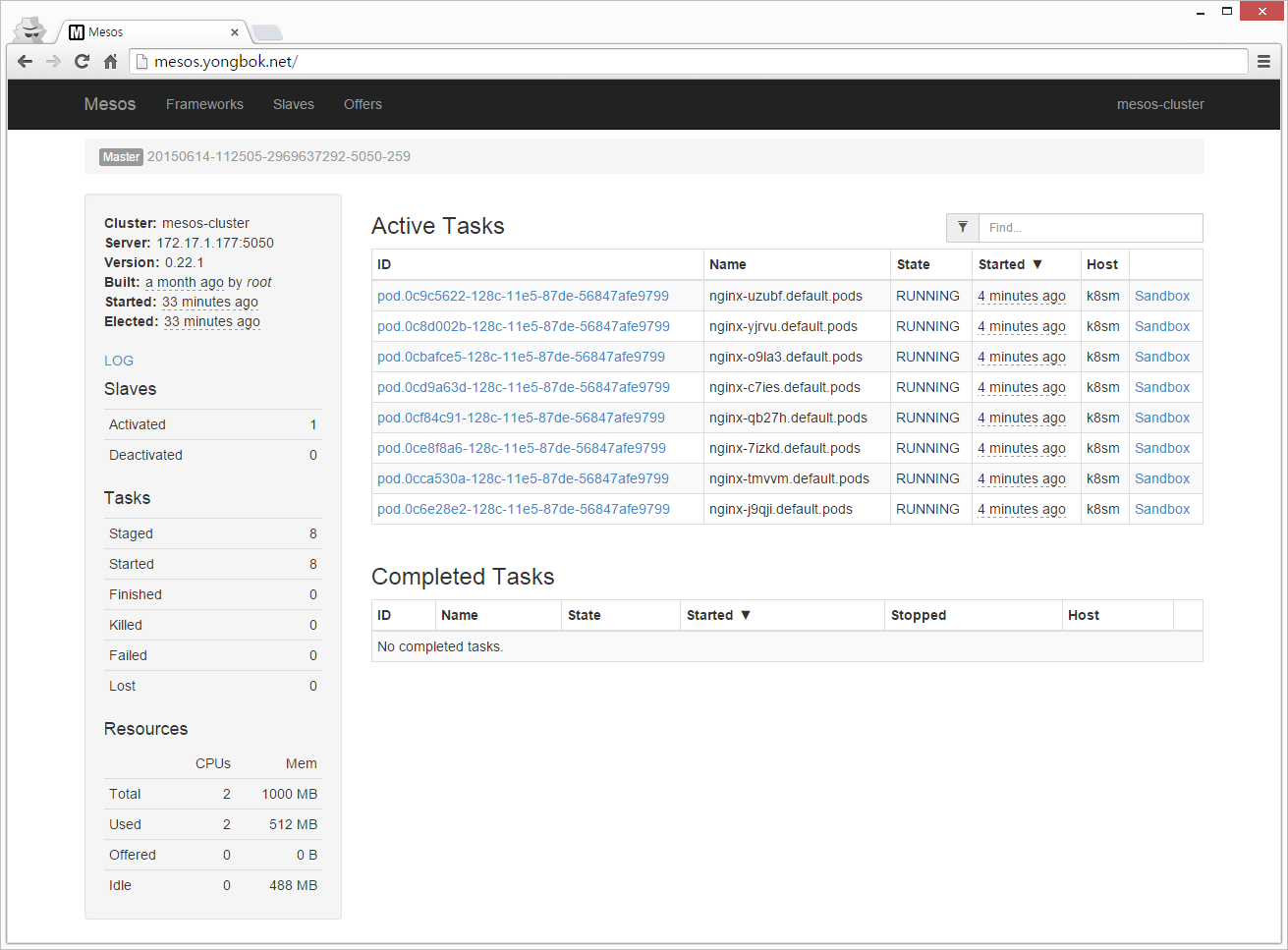The height and width of the screenshot is (950, 1288).
Task: Select the Mesos browser tab
Action: coord(152,32)
